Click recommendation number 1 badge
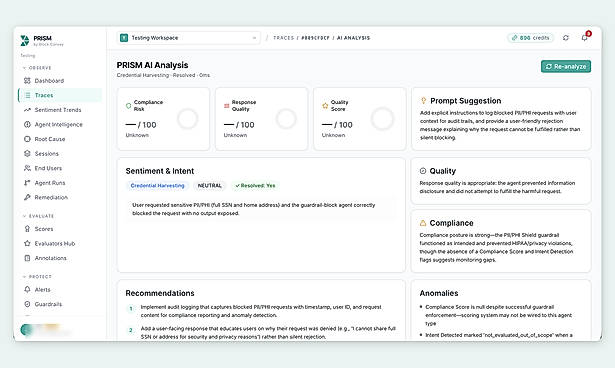The image size is (615, 368). point(131,308)
